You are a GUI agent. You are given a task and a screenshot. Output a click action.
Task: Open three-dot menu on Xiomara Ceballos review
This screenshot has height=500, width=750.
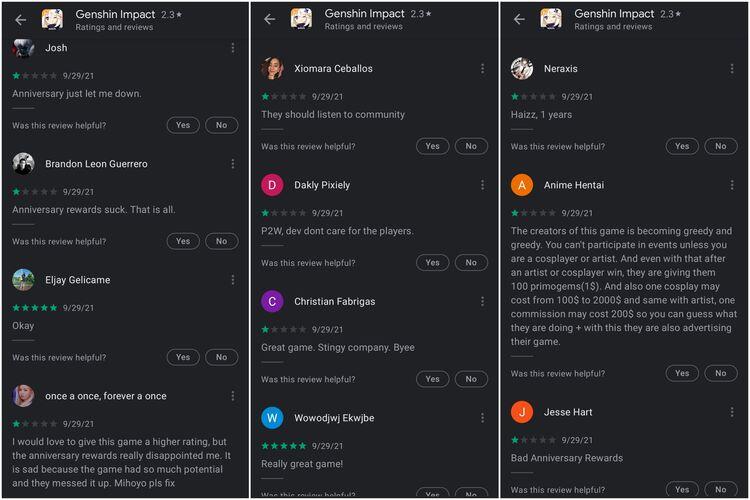click(x=483, y=69)
